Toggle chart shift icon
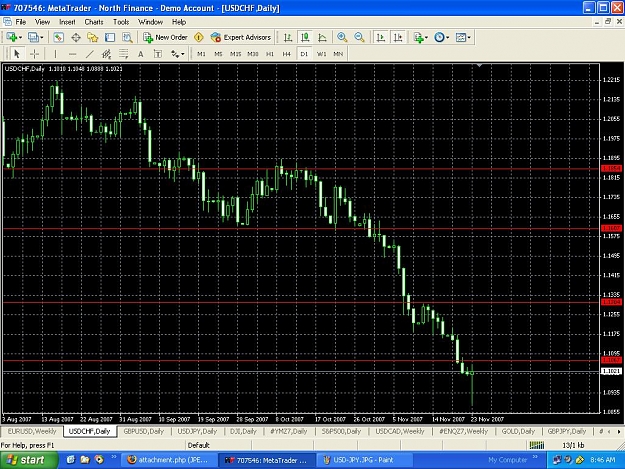The image size is (625, 469). [398, 37]
